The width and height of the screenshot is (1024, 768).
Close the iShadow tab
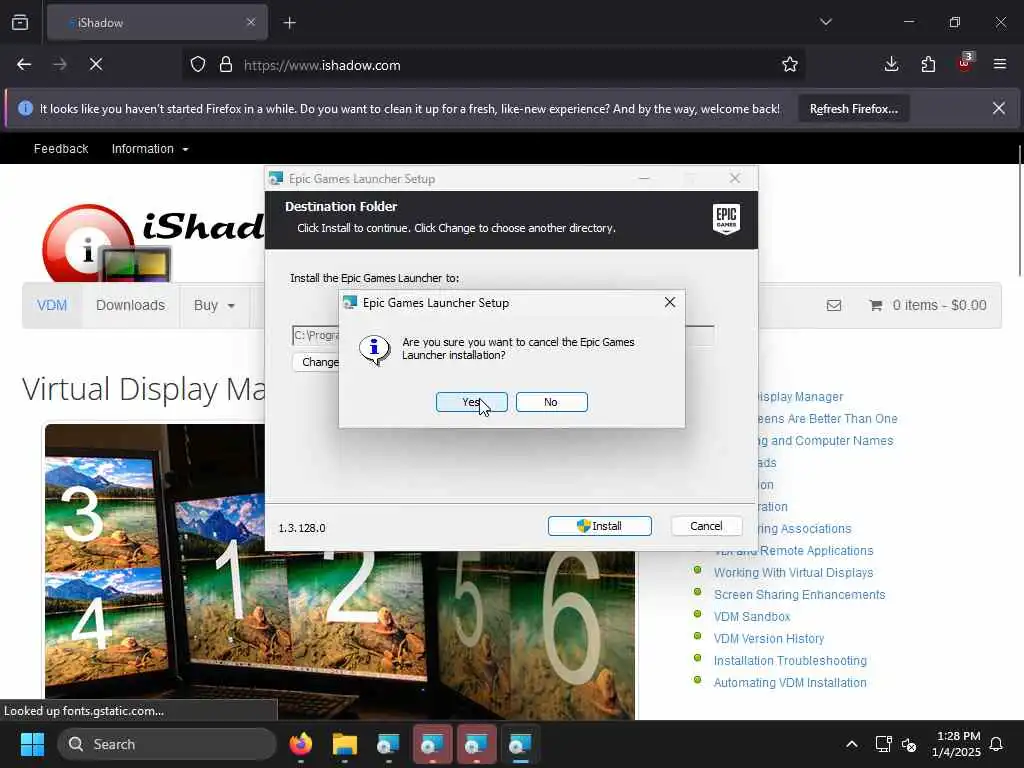(x=251, y=22)
